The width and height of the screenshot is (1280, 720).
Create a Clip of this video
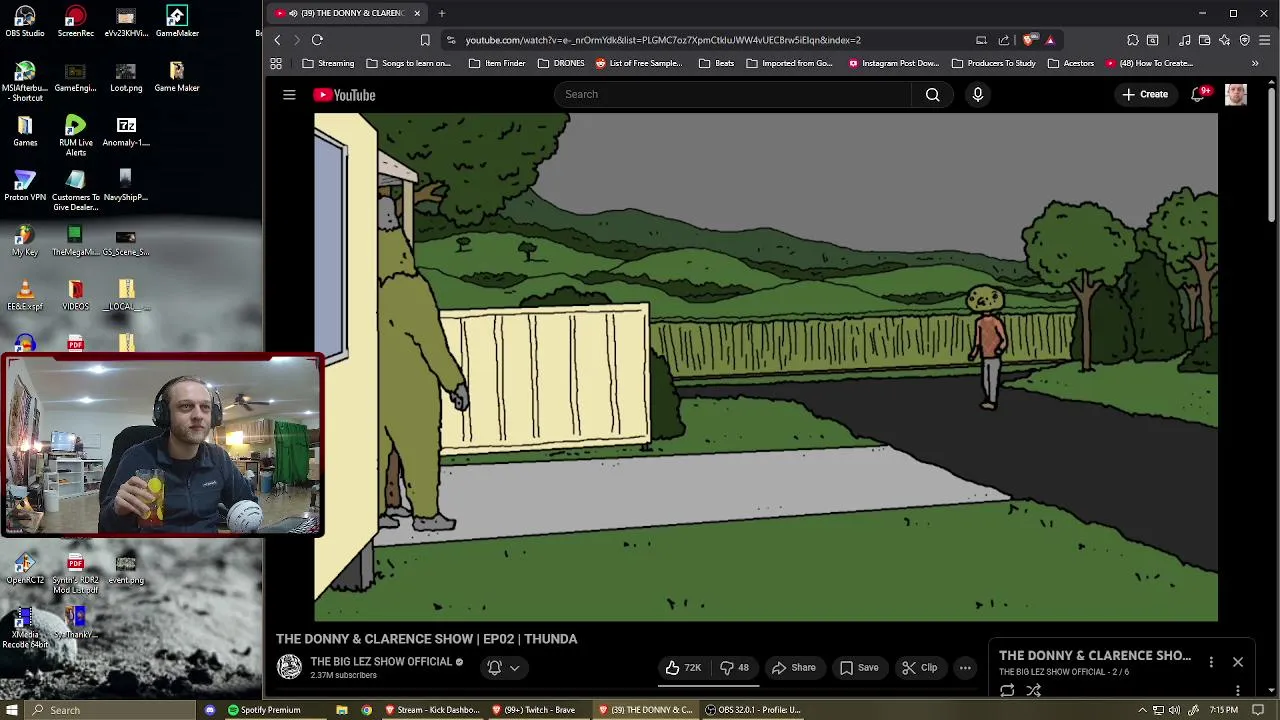(x=919, y=667)
